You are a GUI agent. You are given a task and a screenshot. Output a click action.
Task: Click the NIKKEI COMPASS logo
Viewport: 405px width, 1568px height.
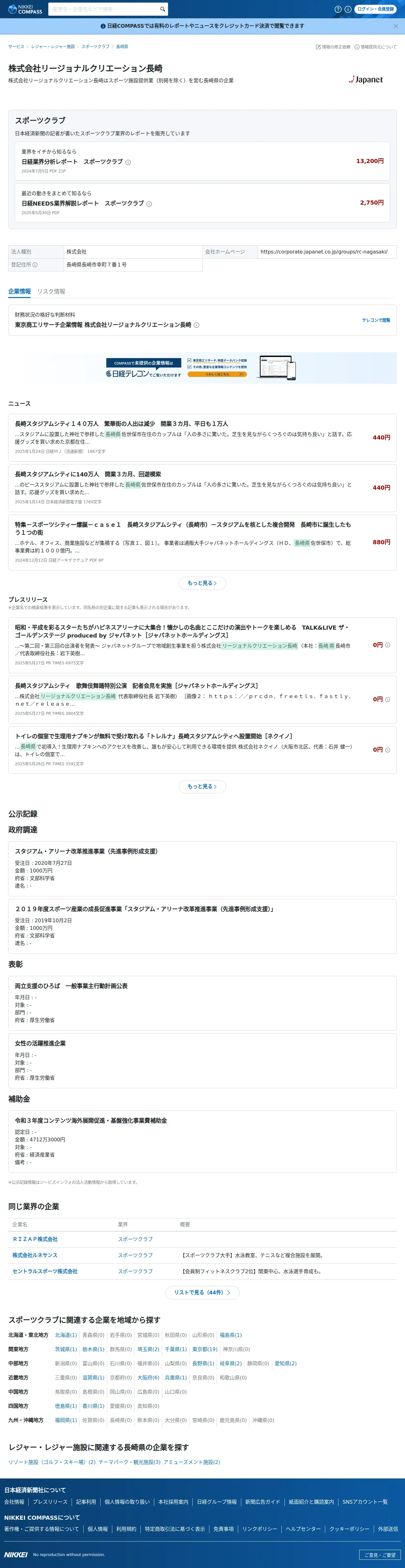click(x=26, y=9)
